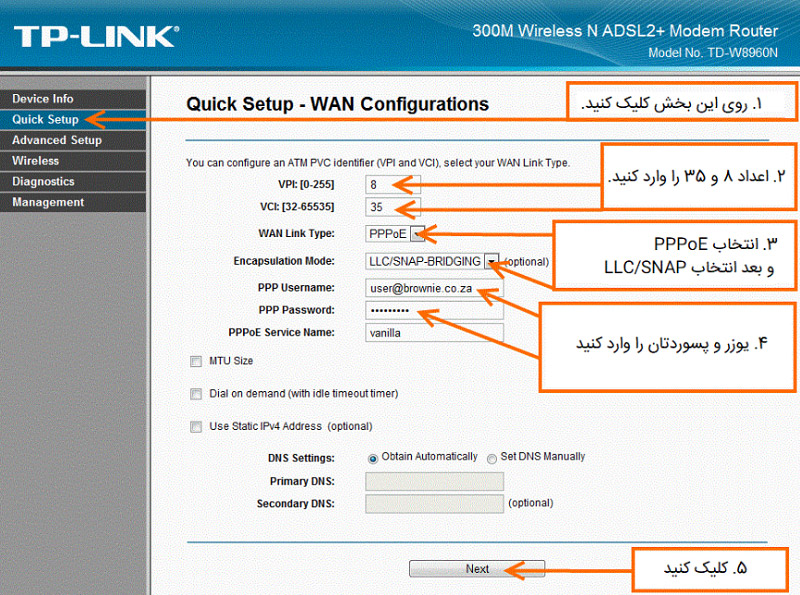This screenshot has width=800, height=595.
Task: Expand the Encapsulation Mode dropdown
Action: click(x=432, y=261)
